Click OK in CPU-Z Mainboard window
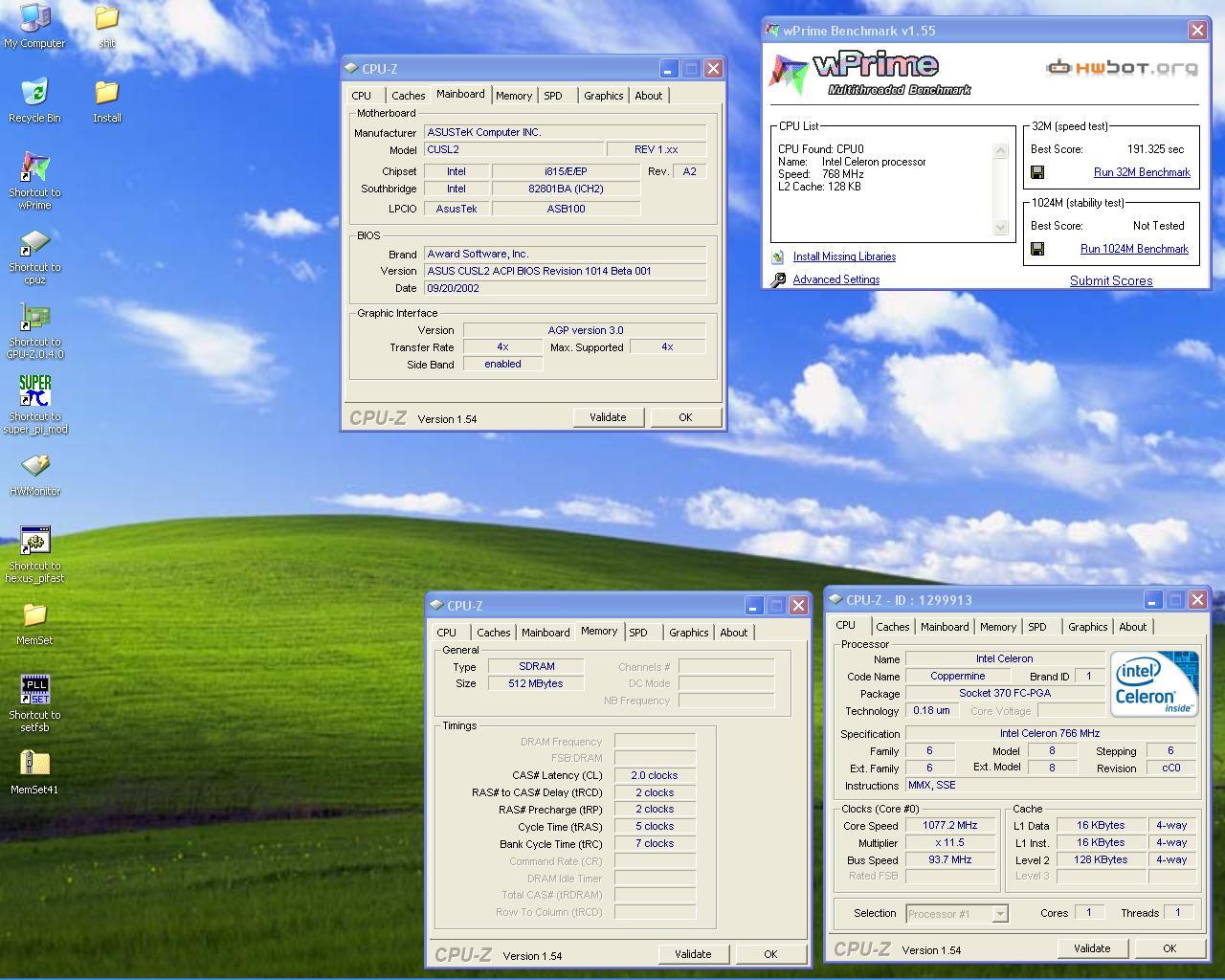This screenshot has width=1225, height=980. click(685, 417)
